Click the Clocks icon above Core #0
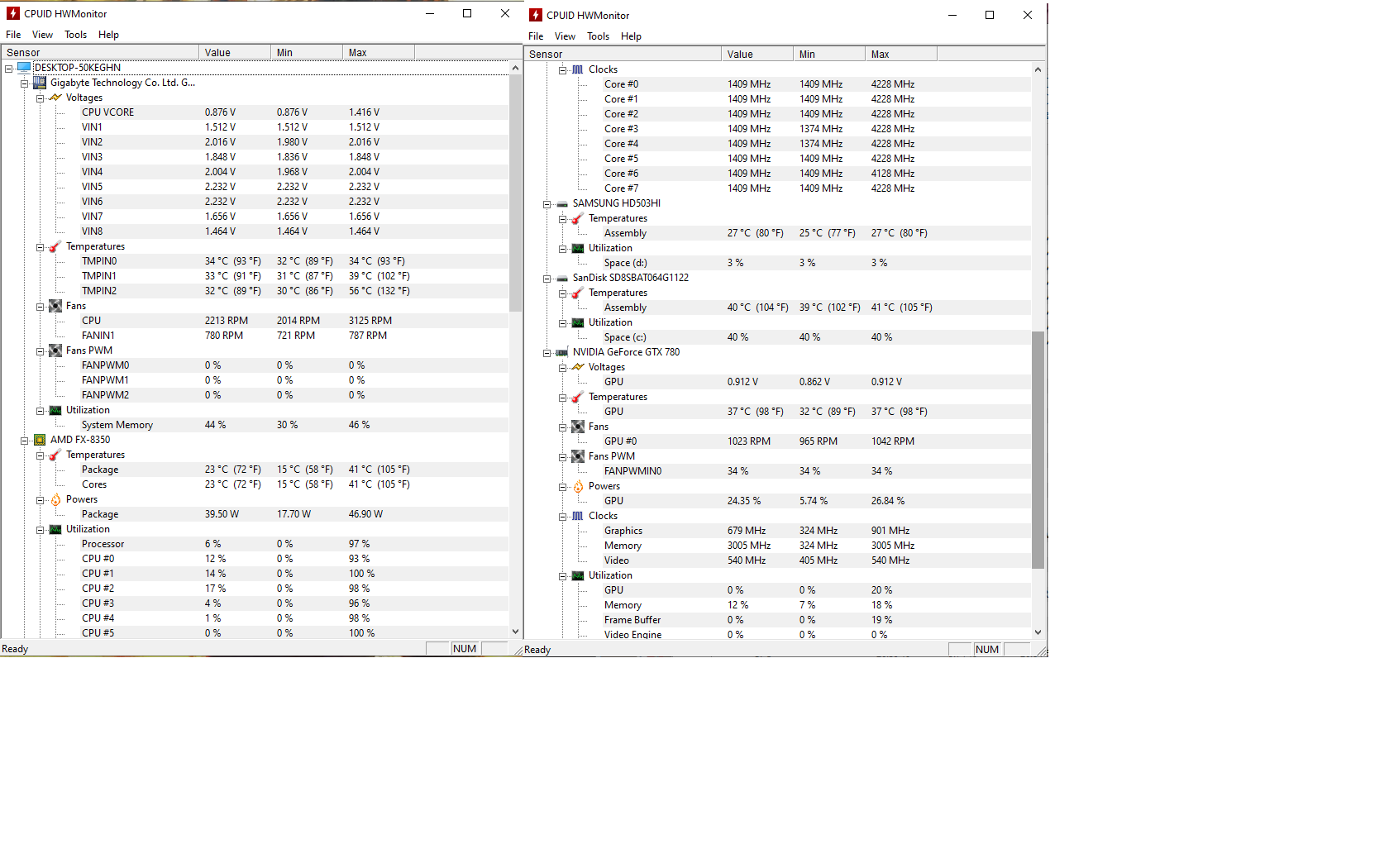1389x868 pixels. (x=578, y=69)
